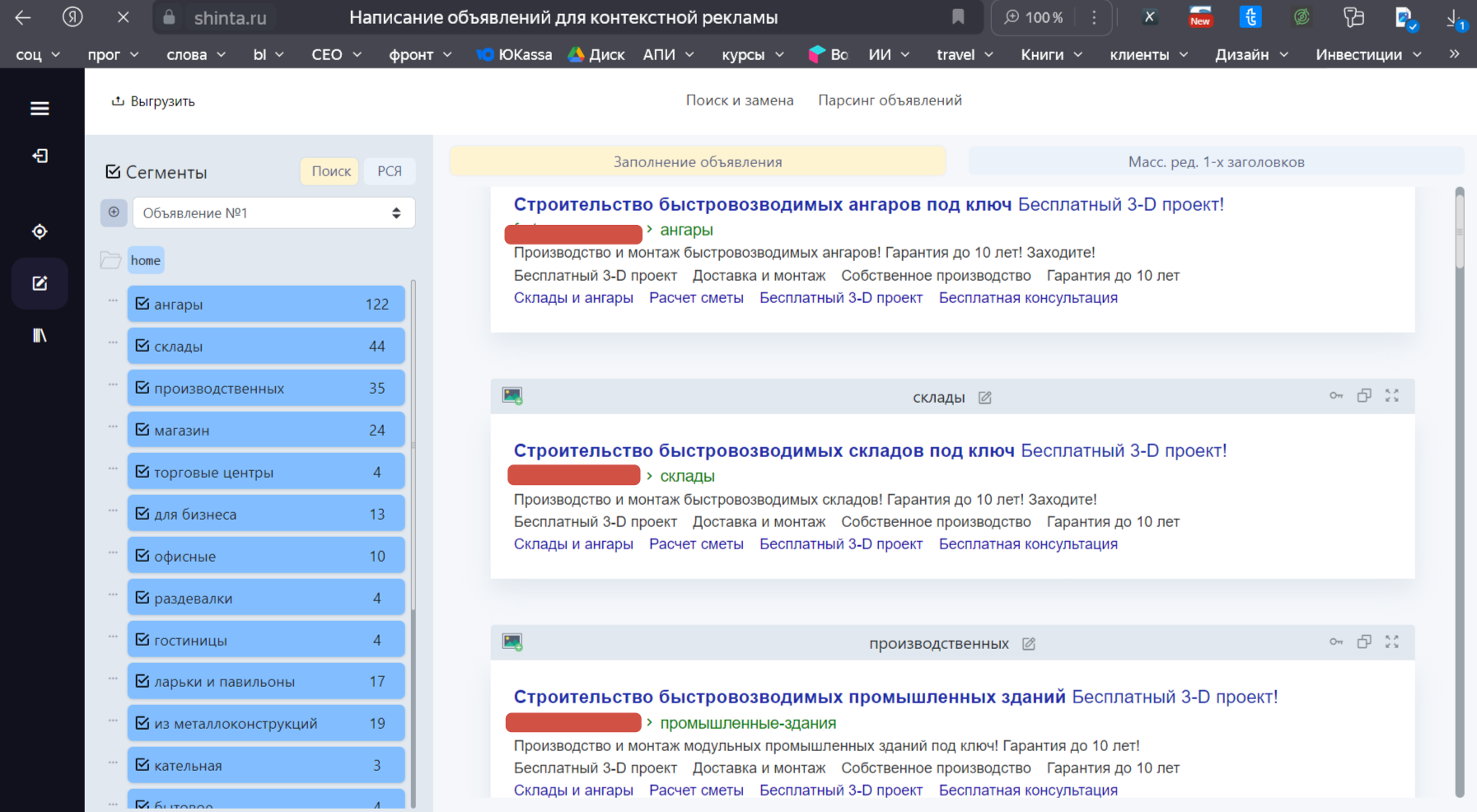This screenshot has height=812, width=1477.
Task: Toggle the склады segment checkbox in the list
Action: (x=143, y=345)
